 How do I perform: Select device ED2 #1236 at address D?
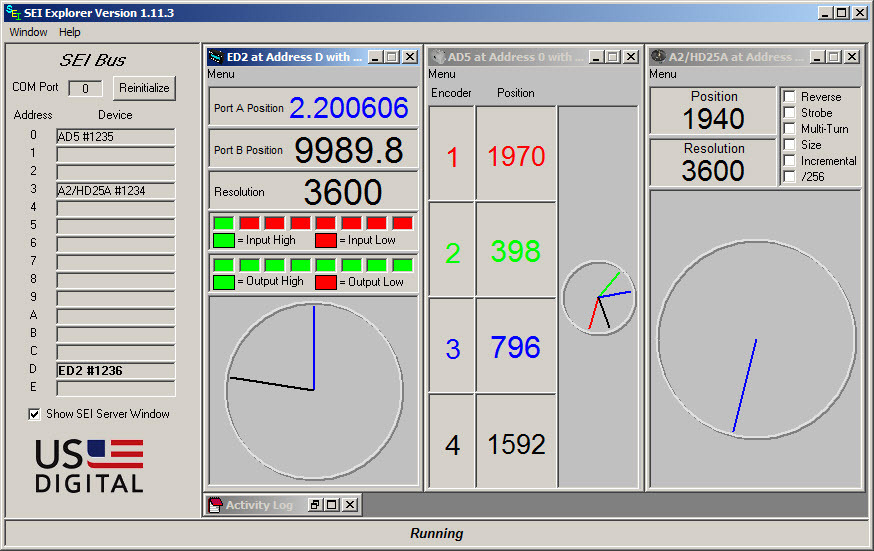[x=115, y=370]
